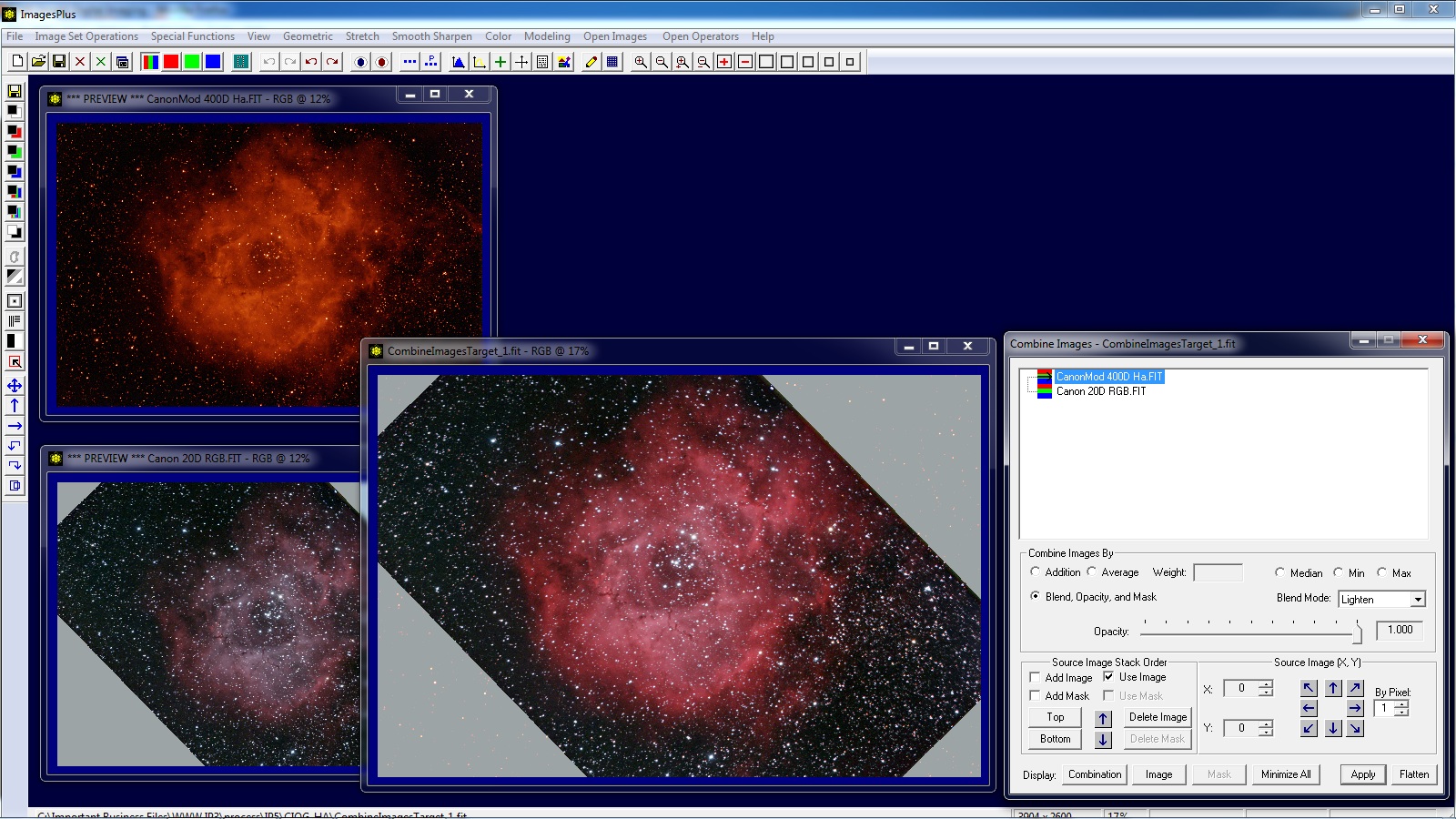Select the red channel toolbar icon
Image resolution: width=1456 pixels, height=819 pixels.
pyautogui.click(x=171, y=62)
